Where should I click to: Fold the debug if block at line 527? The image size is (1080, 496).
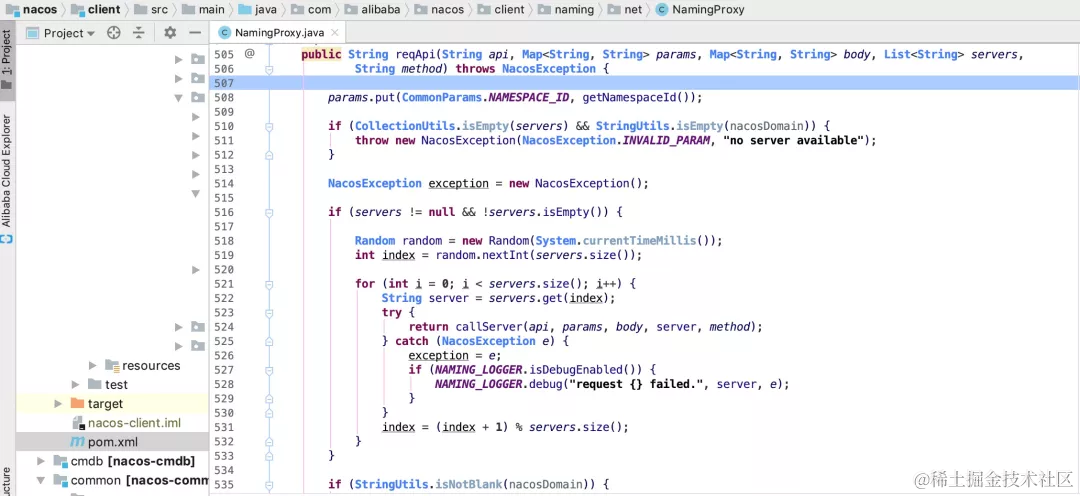[269, 370]
